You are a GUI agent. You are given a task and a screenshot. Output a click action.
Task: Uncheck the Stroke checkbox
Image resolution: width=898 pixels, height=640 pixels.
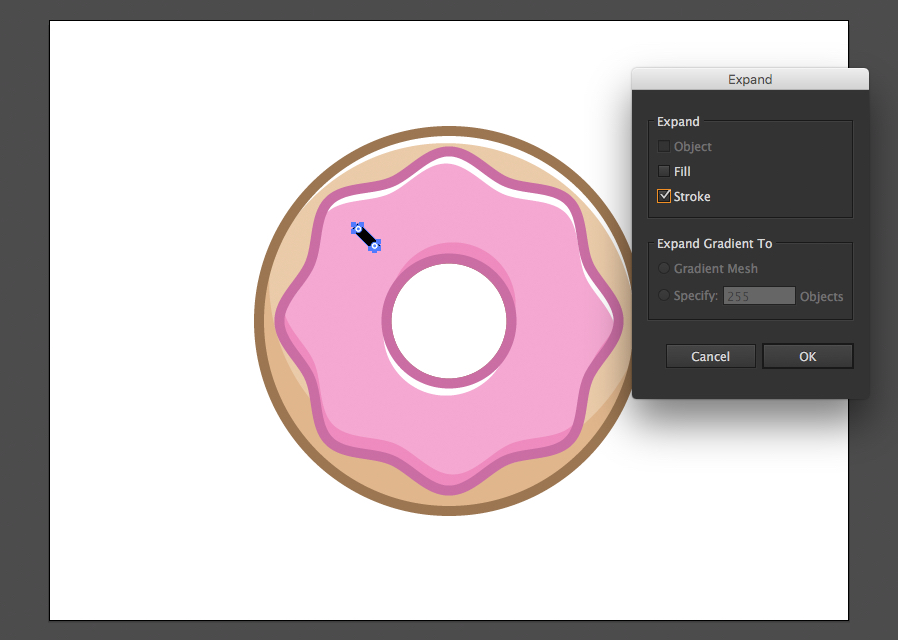[x=664, y=196]
